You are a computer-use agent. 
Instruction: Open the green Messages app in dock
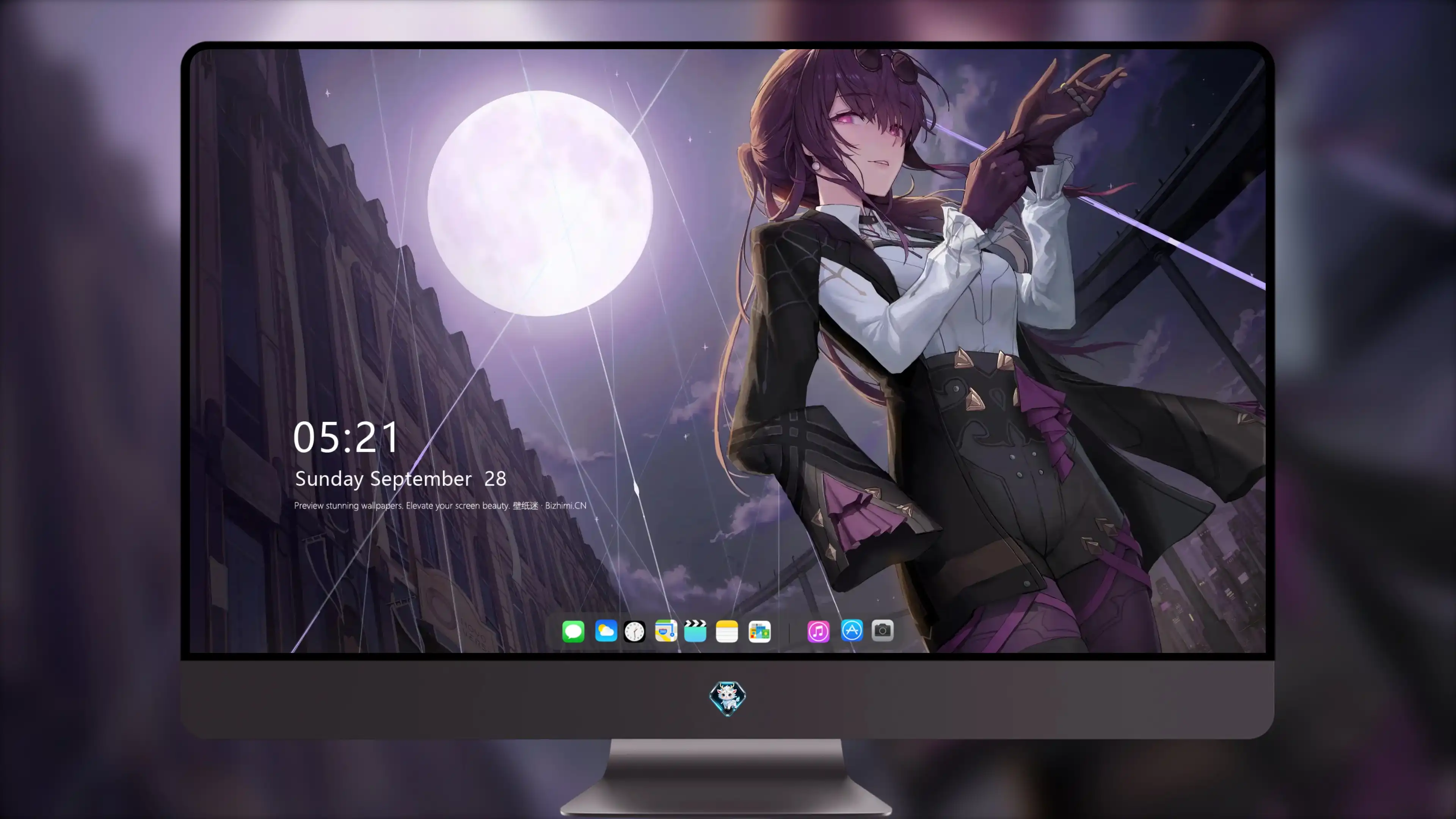(573, 631)
